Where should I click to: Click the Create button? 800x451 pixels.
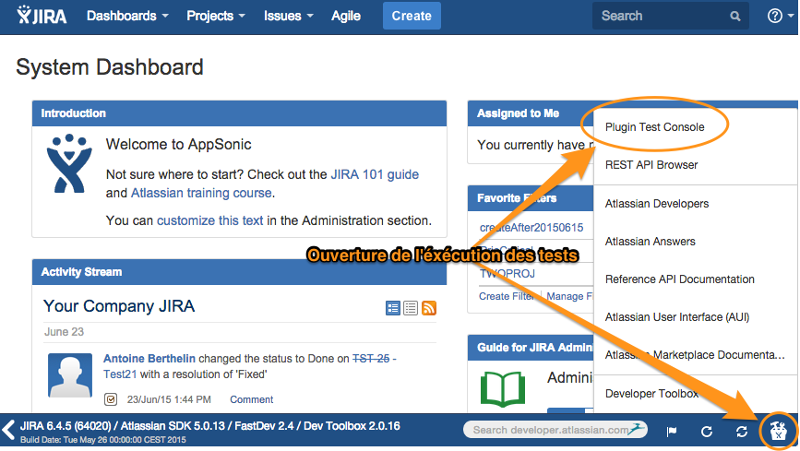click(412, 16)
